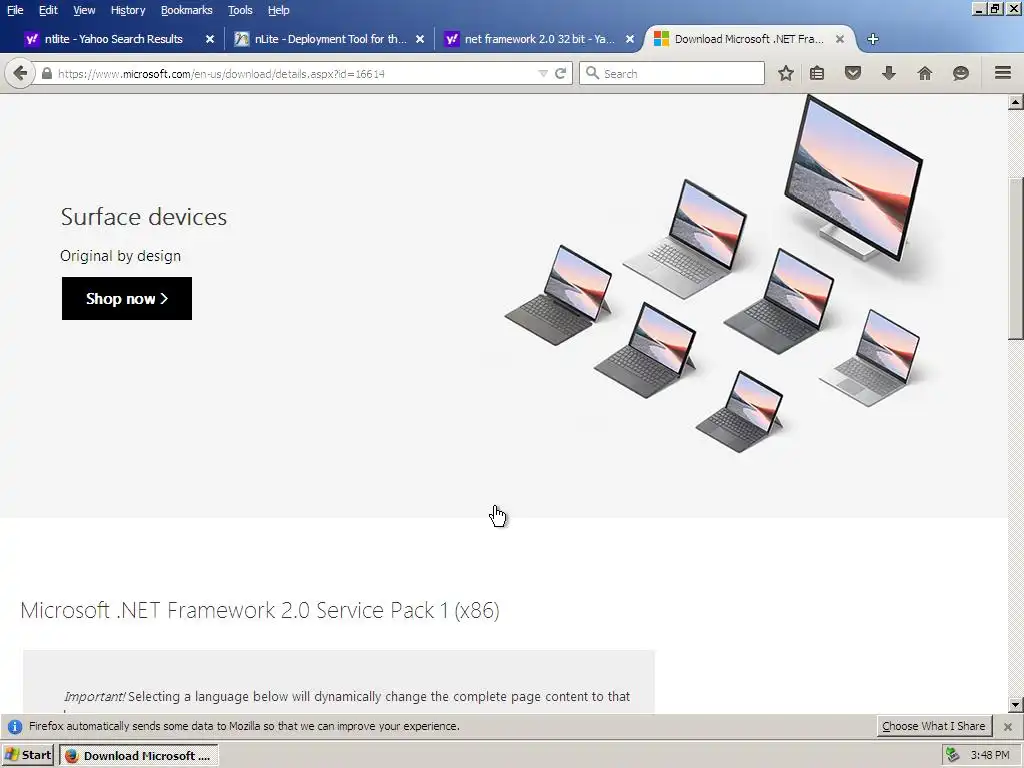This screenshot has width=1024, height=768.
Task: Click Firefox taskbar button Download Microsoft
Action: tap(138, 756)
